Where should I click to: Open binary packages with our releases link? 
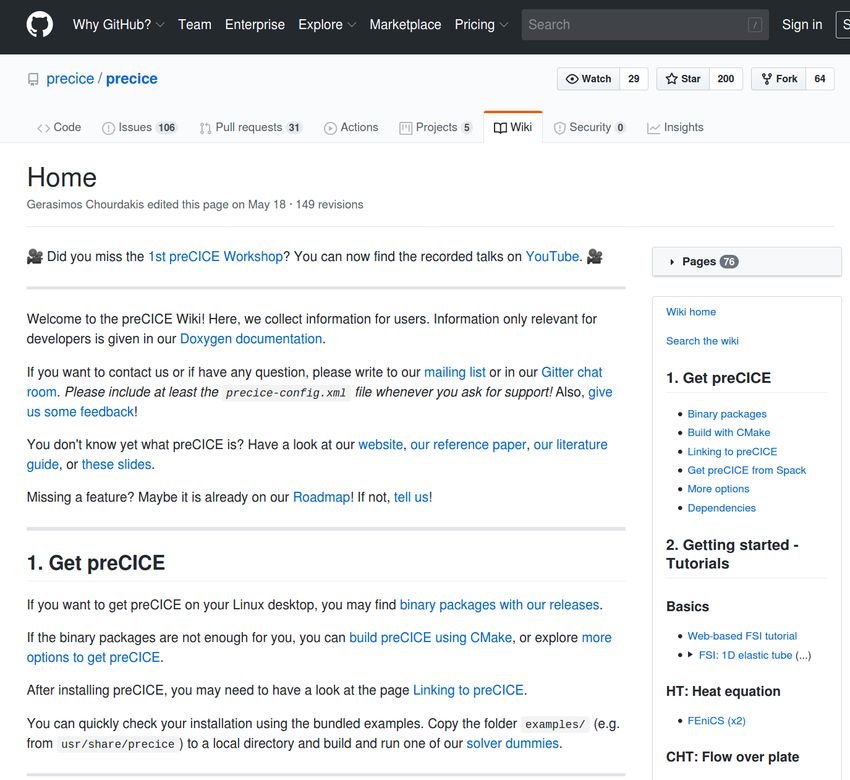499,604
